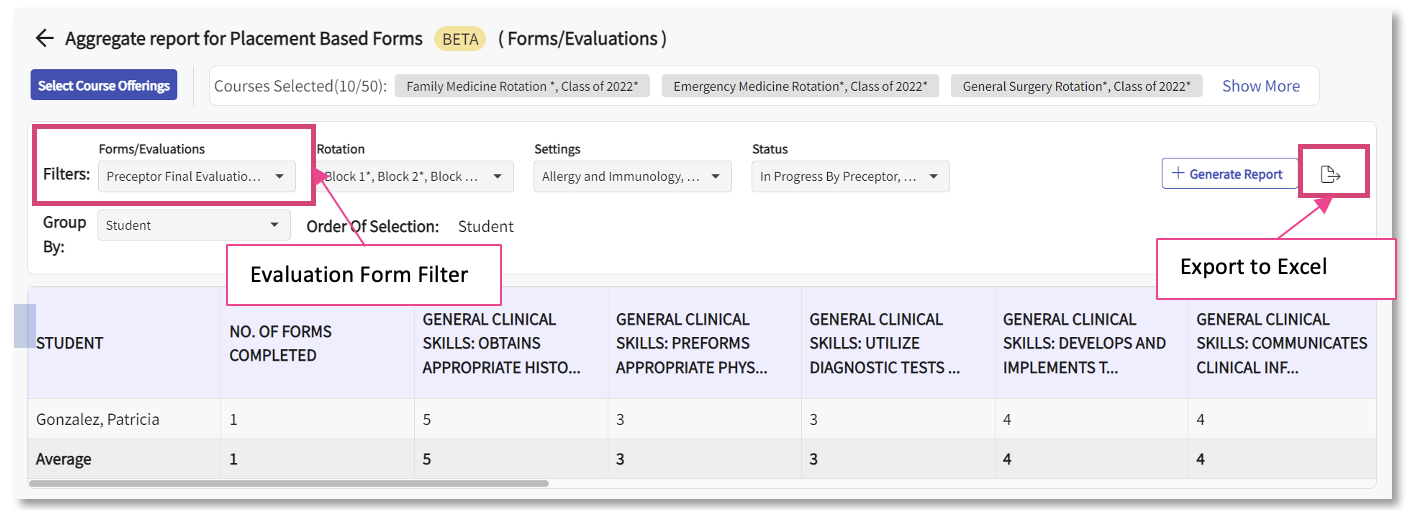Select General Surgery Rotation course chip
Viewport: 1408px width, 510px height.
[1076, 86]
